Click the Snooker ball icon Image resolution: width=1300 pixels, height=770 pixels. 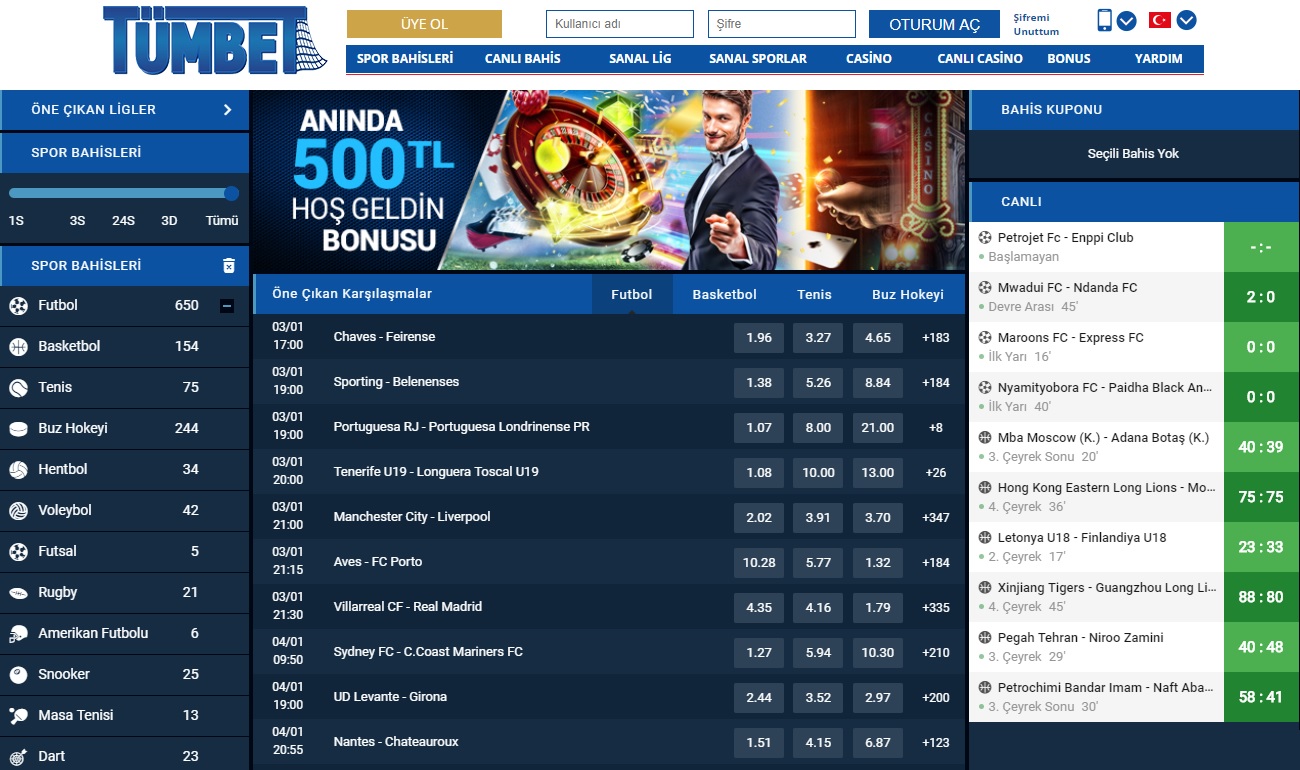point(18,675)
